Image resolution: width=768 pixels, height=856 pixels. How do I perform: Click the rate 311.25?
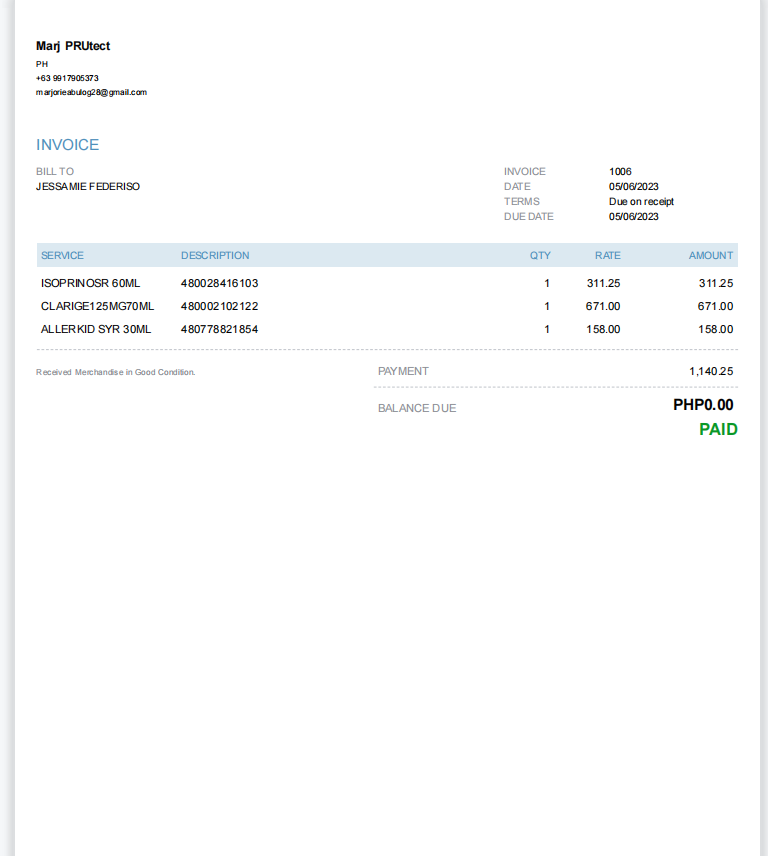pyautogui.click(x=604, y=283)
